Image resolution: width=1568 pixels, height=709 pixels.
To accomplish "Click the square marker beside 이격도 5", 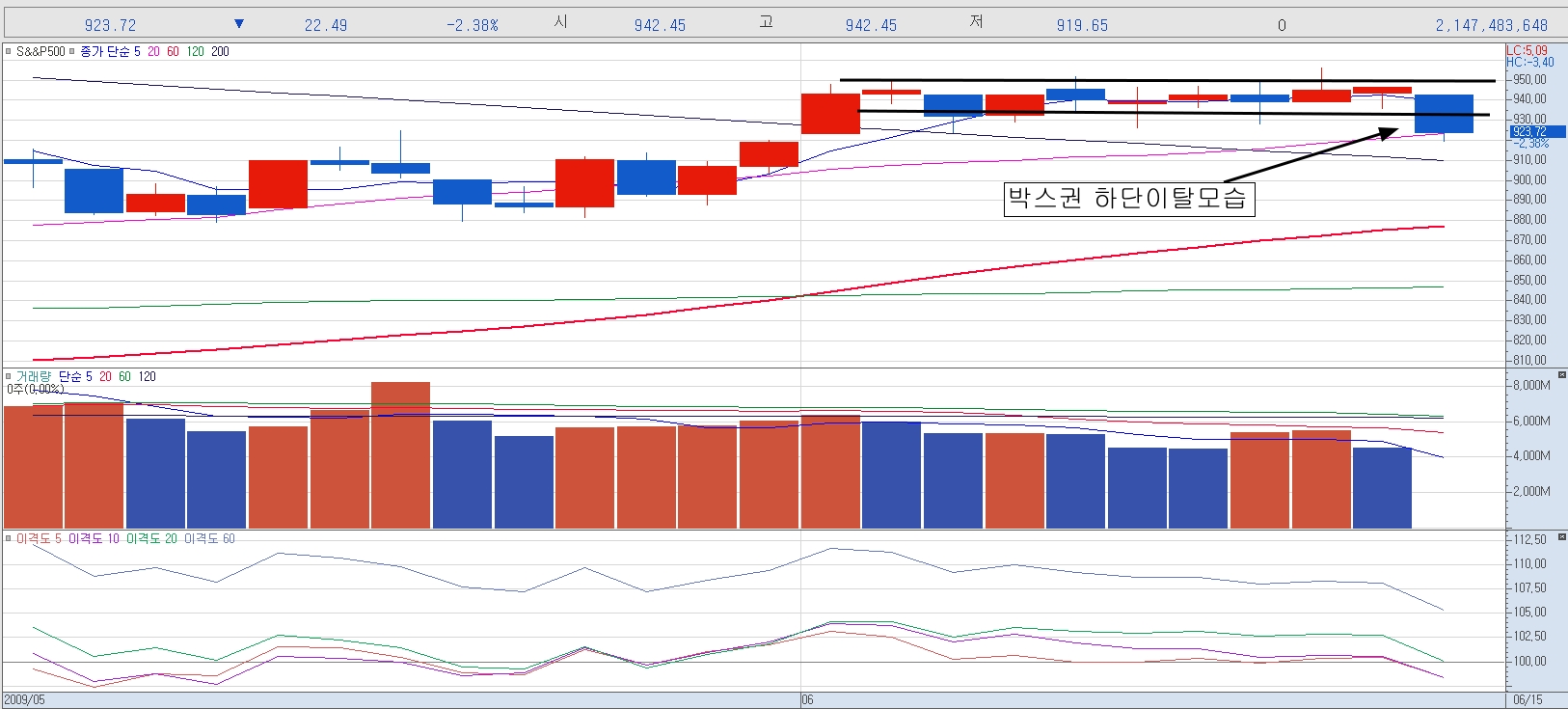I will tap(9, 539).
